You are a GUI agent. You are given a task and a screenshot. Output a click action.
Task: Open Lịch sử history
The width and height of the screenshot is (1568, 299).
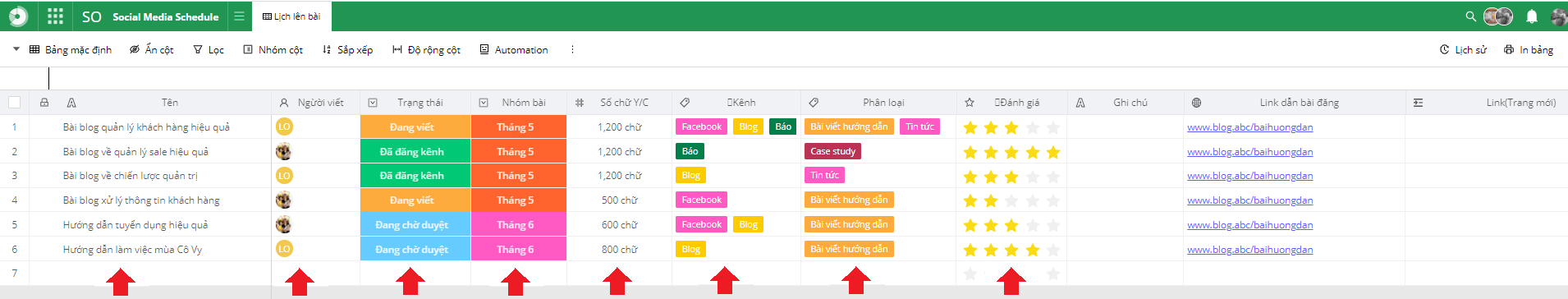tap(1463, 49)
